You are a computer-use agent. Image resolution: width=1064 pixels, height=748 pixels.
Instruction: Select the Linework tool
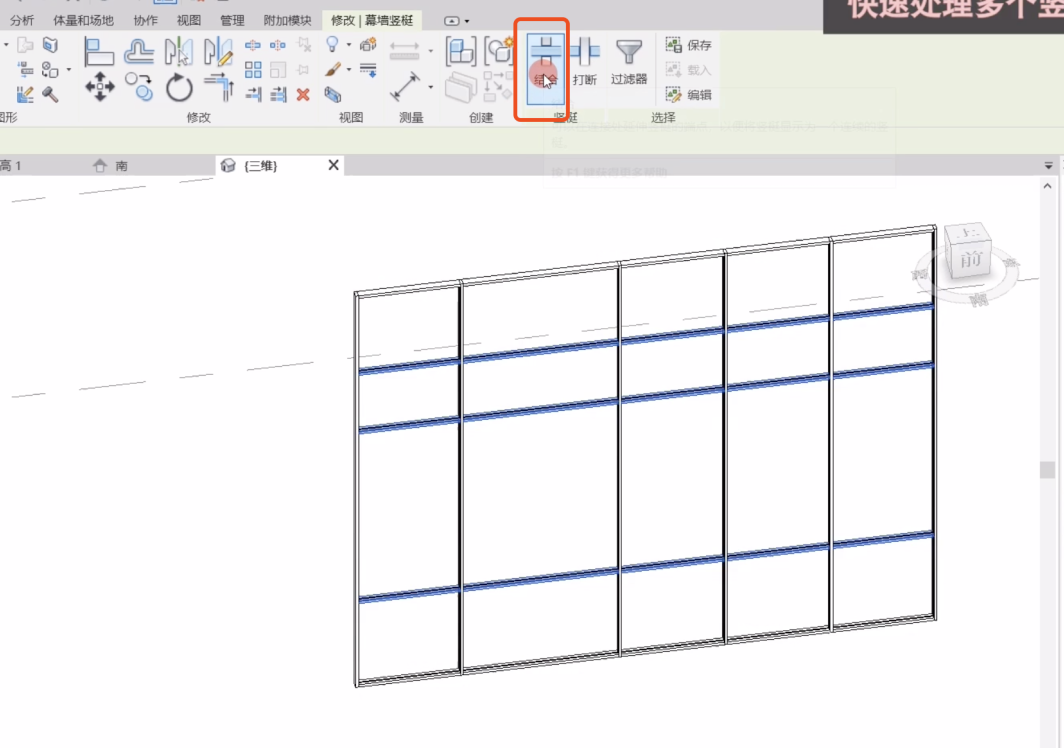point(368,69)
